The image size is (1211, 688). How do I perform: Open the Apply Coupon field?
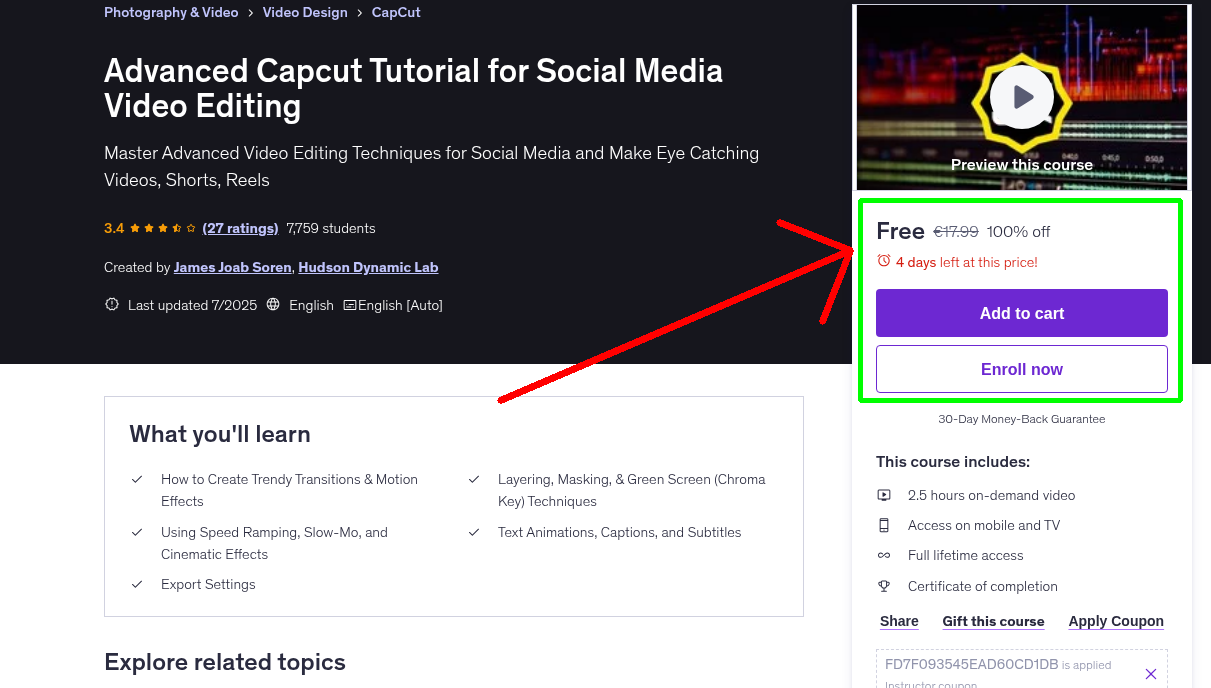1116,621
